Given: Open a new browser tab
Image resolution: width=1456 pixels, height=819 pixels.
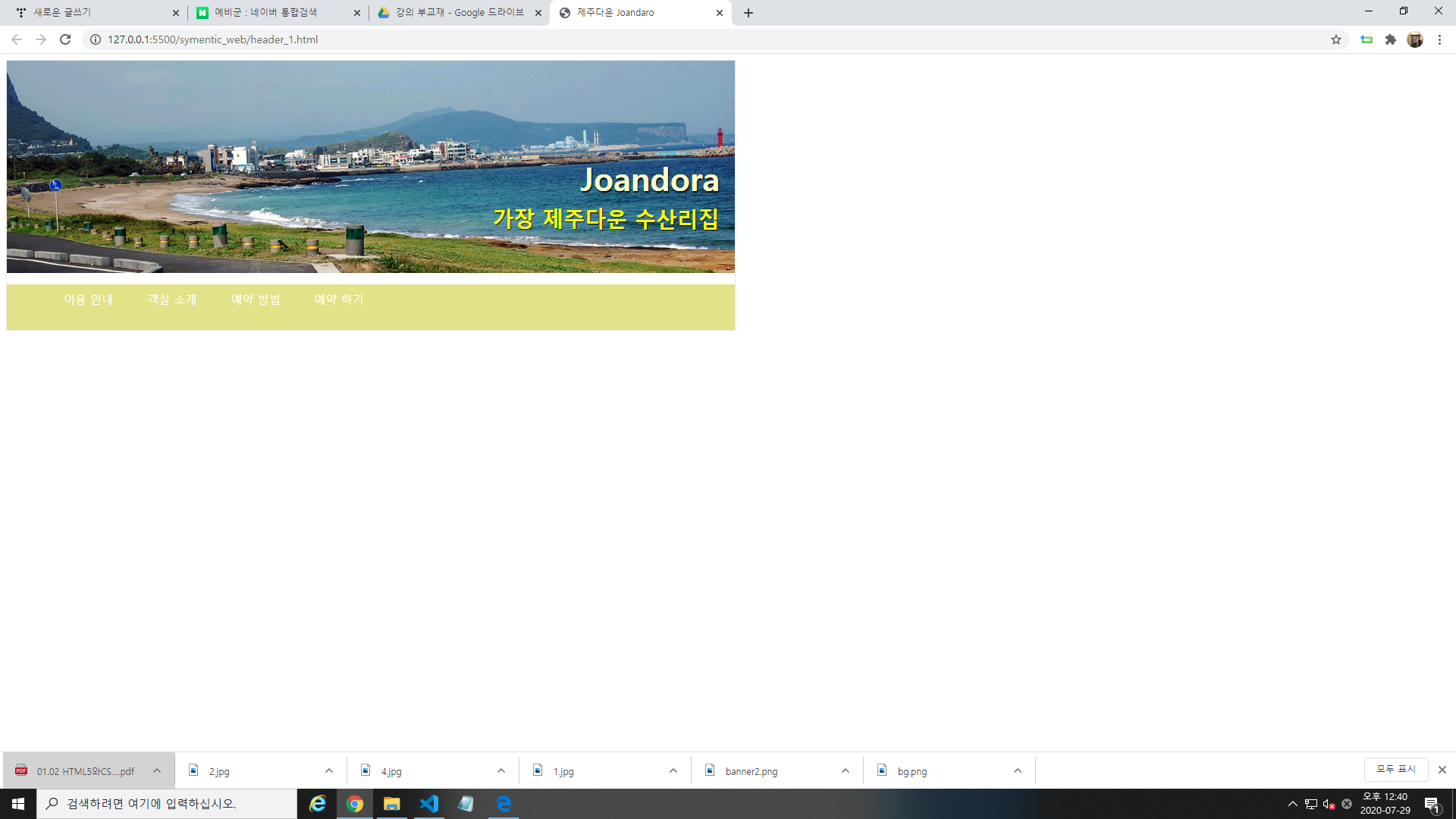Looking at the screenshot, I should (x=748, y=13).
